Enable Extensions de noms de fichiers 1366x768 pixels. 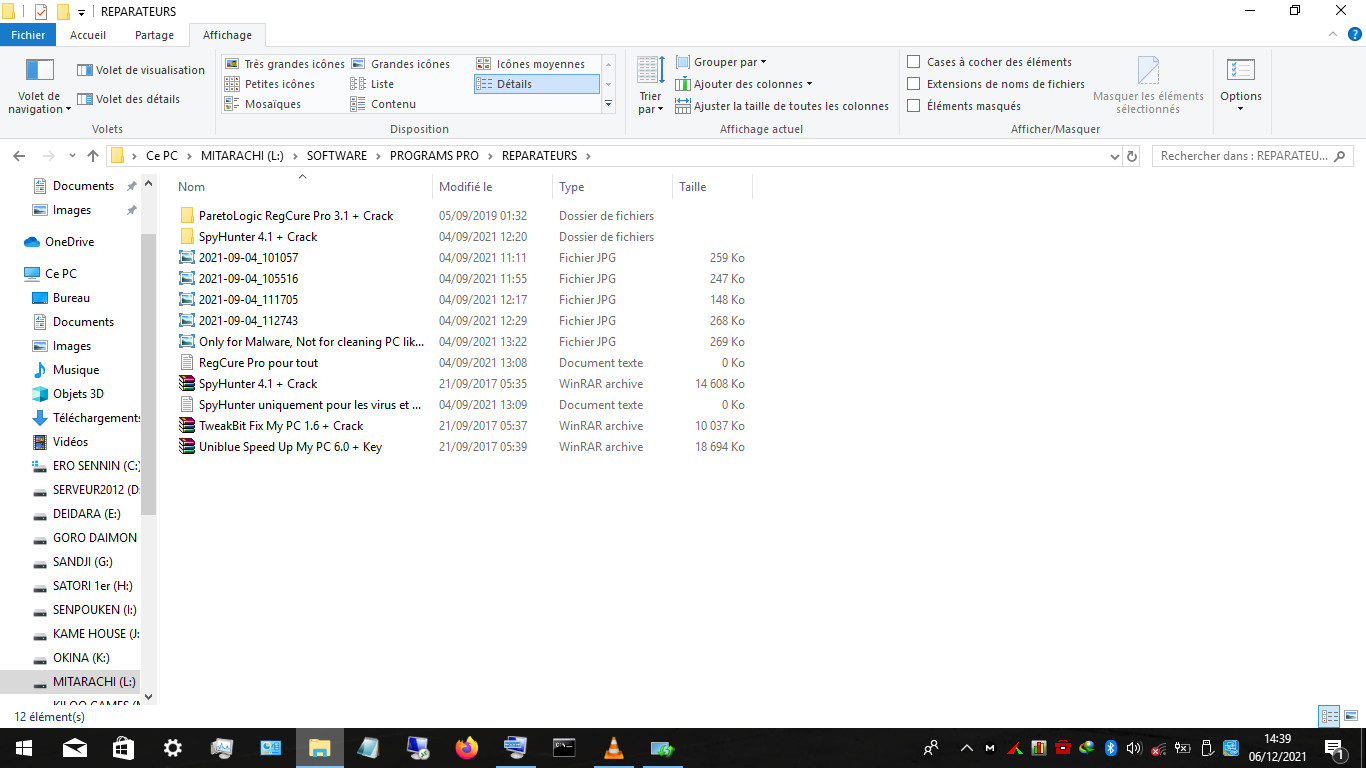[995, 84]
